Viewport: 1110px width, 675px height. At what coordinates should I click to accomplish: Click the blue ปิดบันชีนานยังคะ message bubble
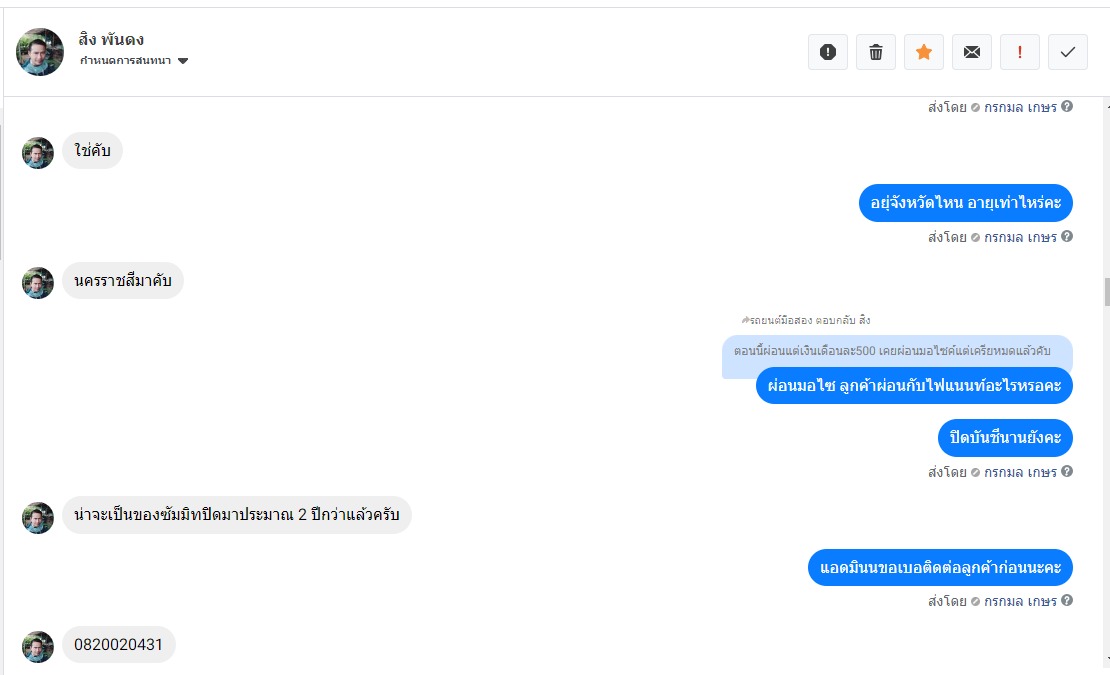[1005, 438]
